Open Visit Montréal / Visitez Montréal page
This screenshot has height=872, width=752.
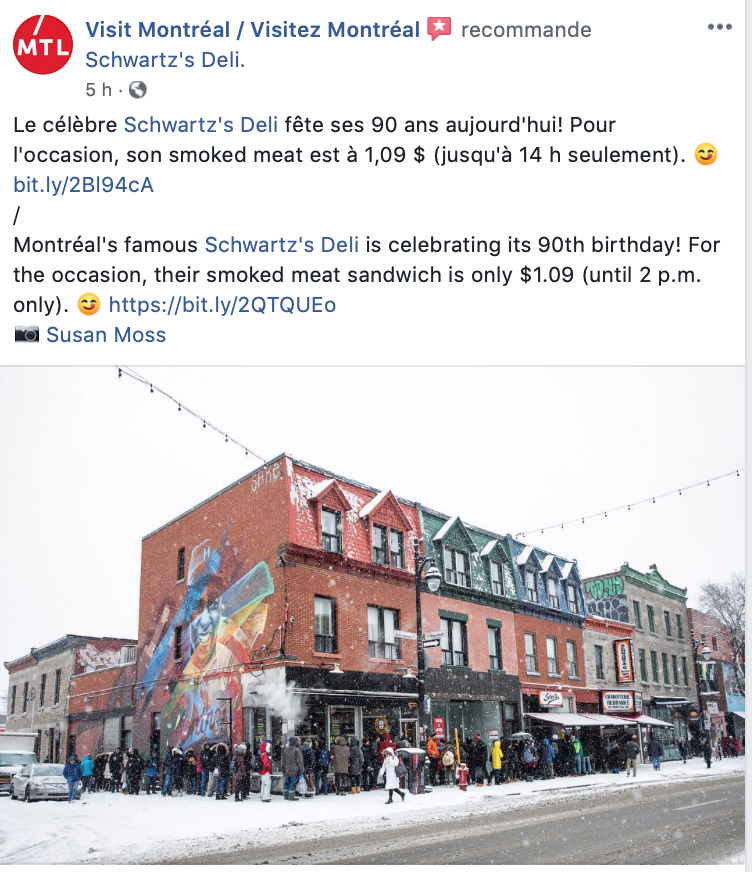coord(253,29)
